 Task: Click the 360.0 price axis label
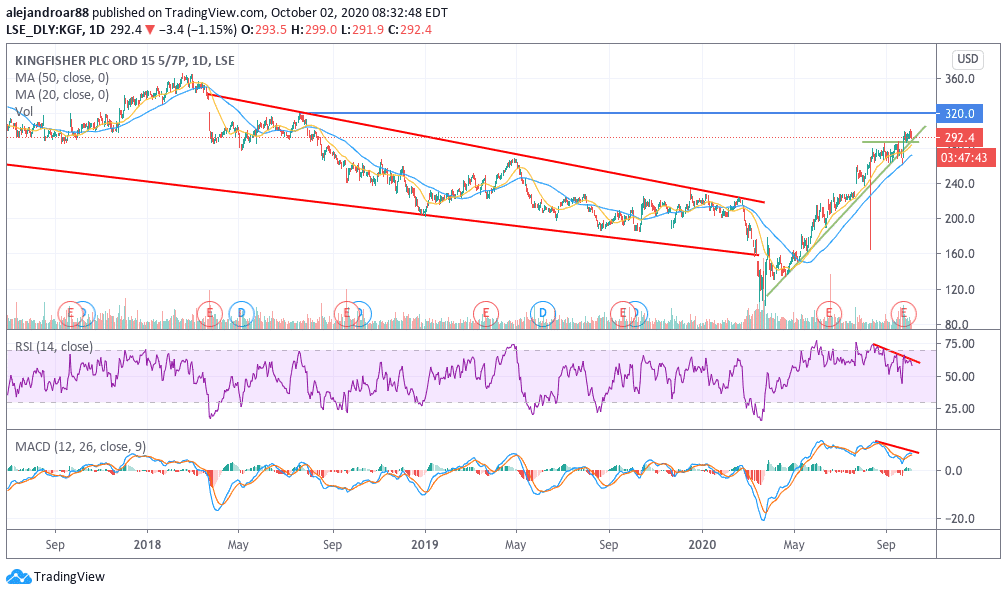(x=959, y=79)
